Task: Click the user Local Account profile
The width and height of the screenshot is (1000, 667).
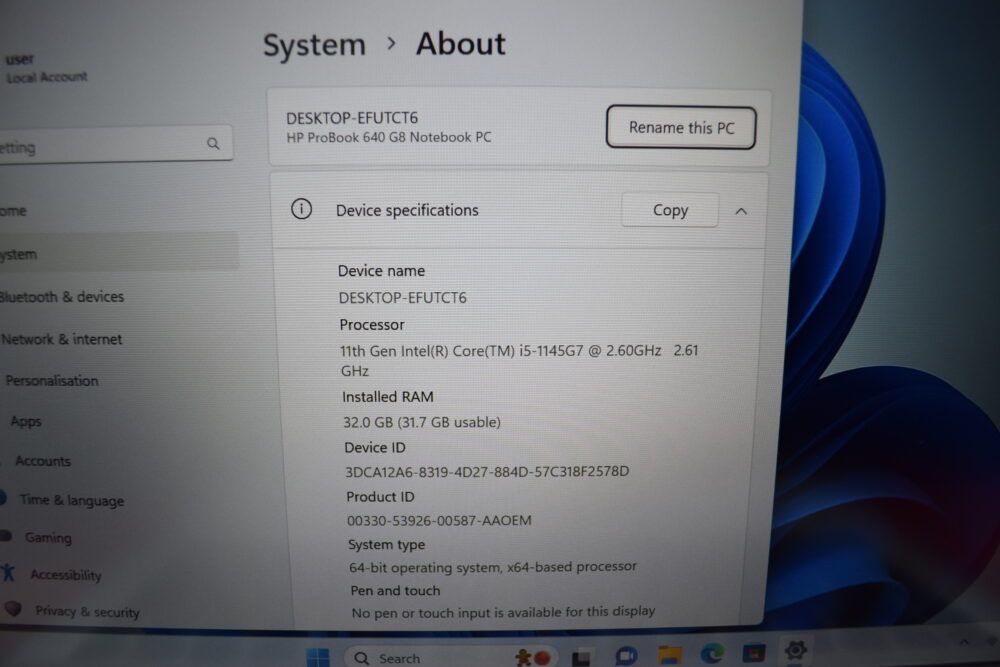Action: (x=46, y=68)
